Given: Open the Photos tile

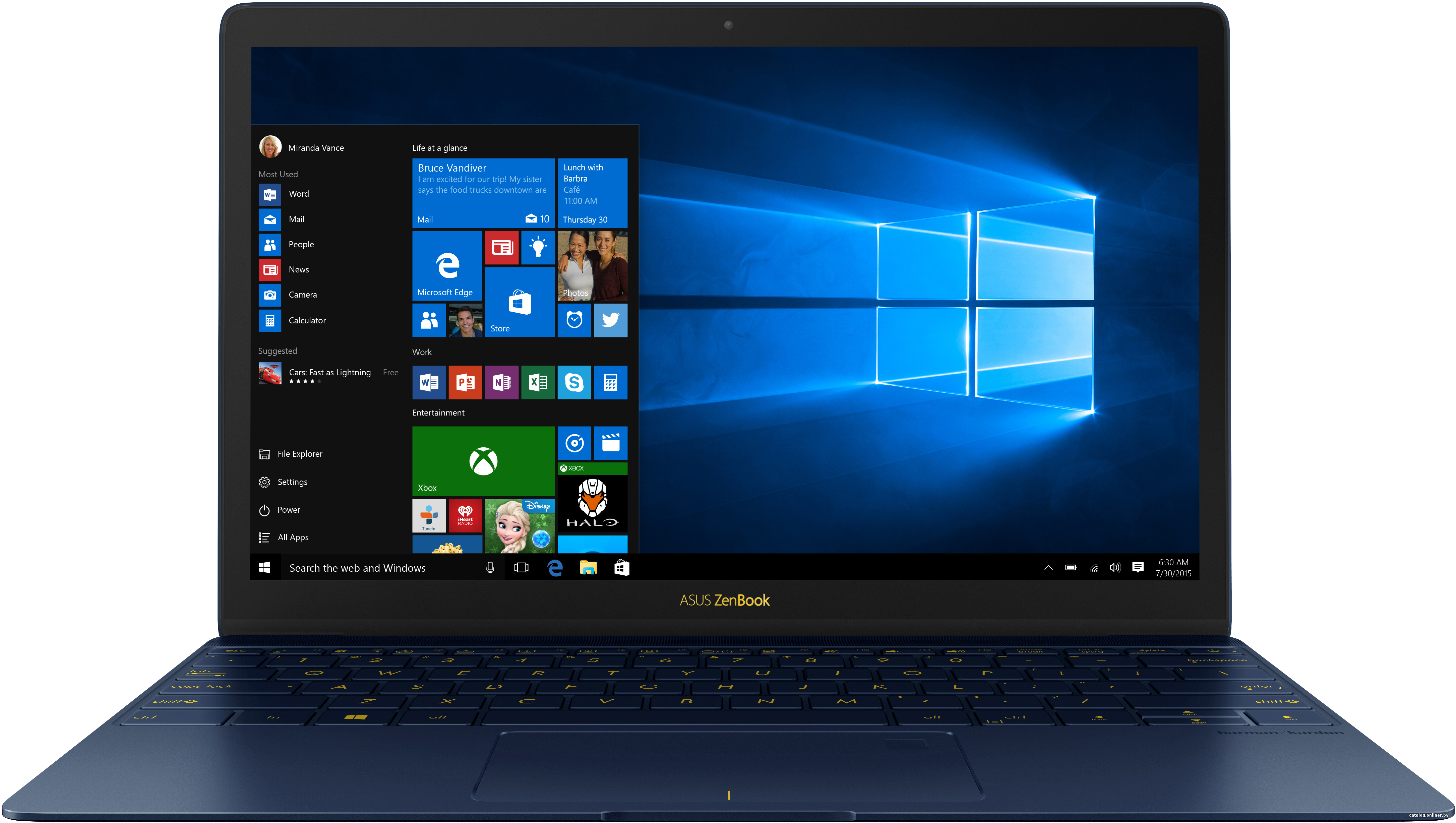Looking at the screenshot, I should (592, 266).
